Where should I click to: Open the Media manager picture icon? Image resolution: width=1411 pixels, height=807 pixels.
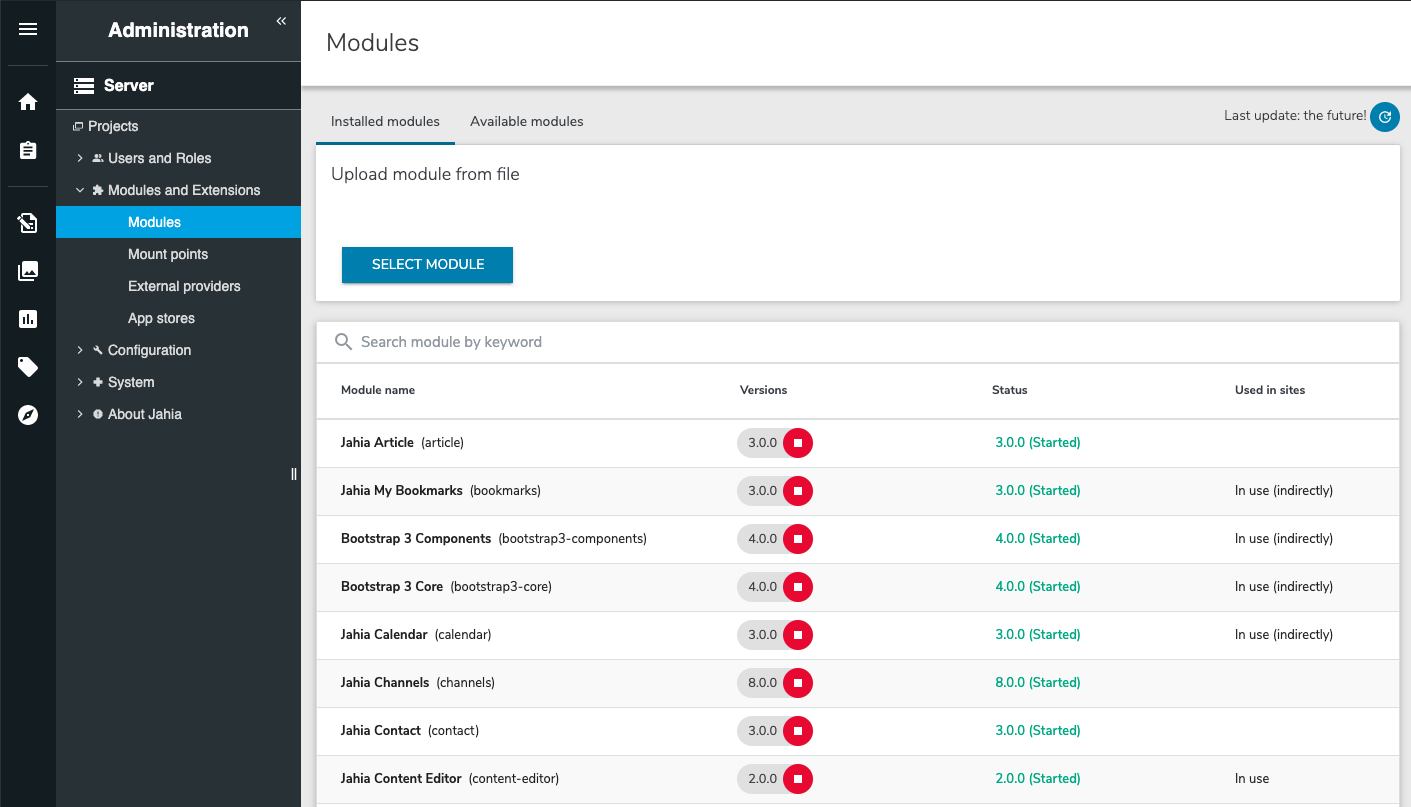pyautogui.click(x=27, y=270)
